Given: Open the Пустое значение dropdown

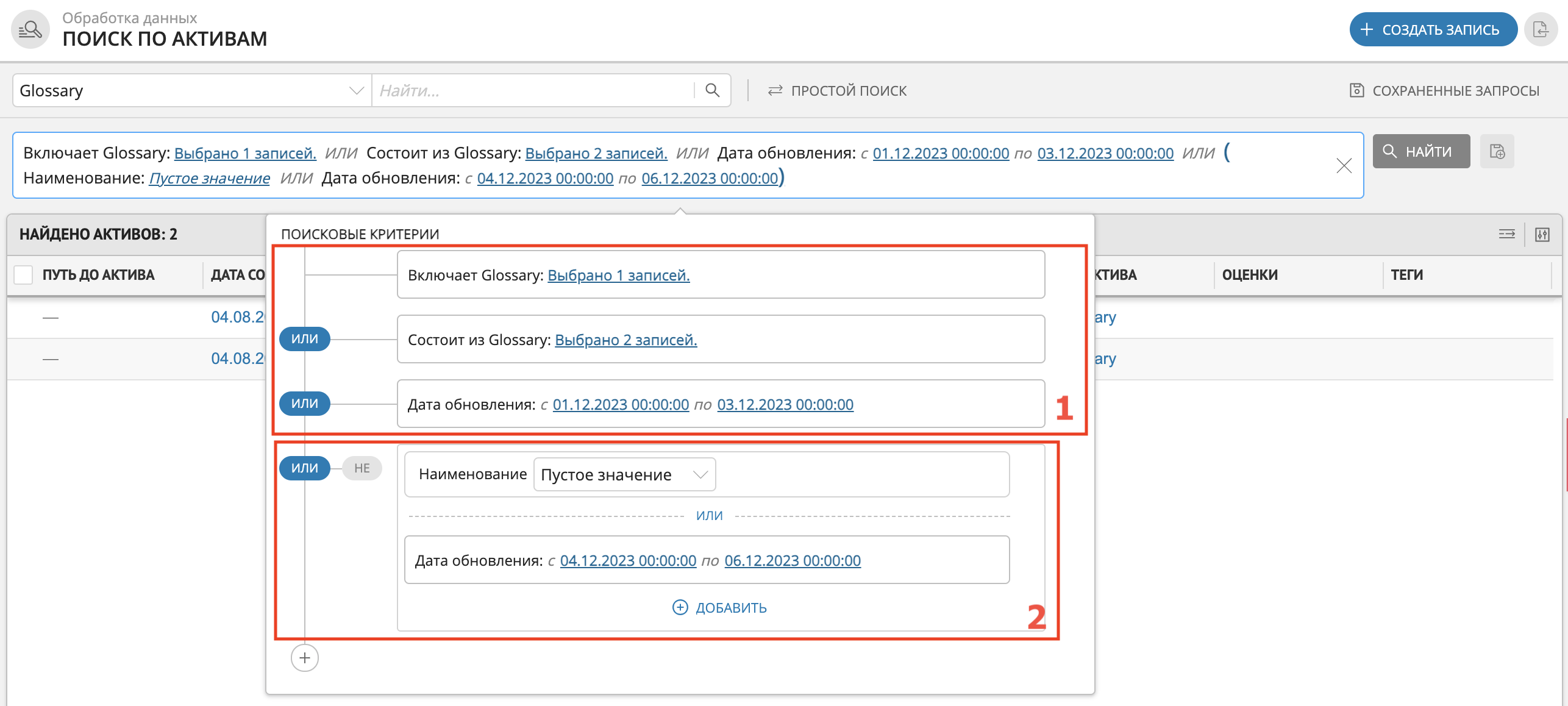Looking at the screenshot, I should pos(624,474).
